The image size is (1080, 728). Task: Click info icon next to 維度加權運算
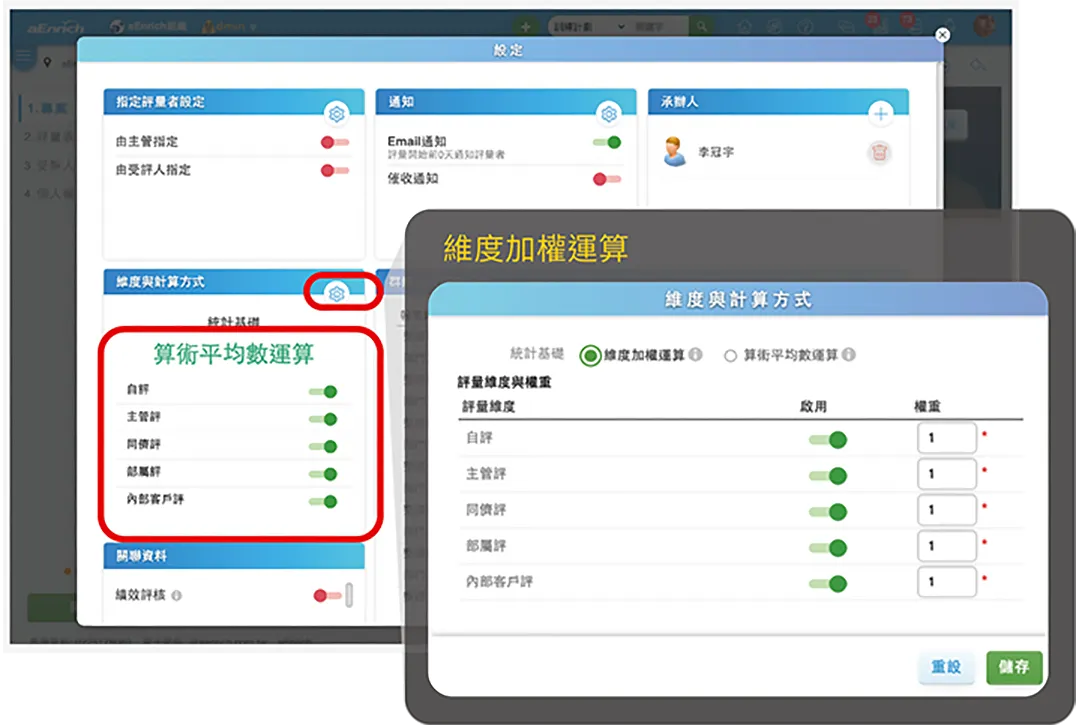(696, 355)
